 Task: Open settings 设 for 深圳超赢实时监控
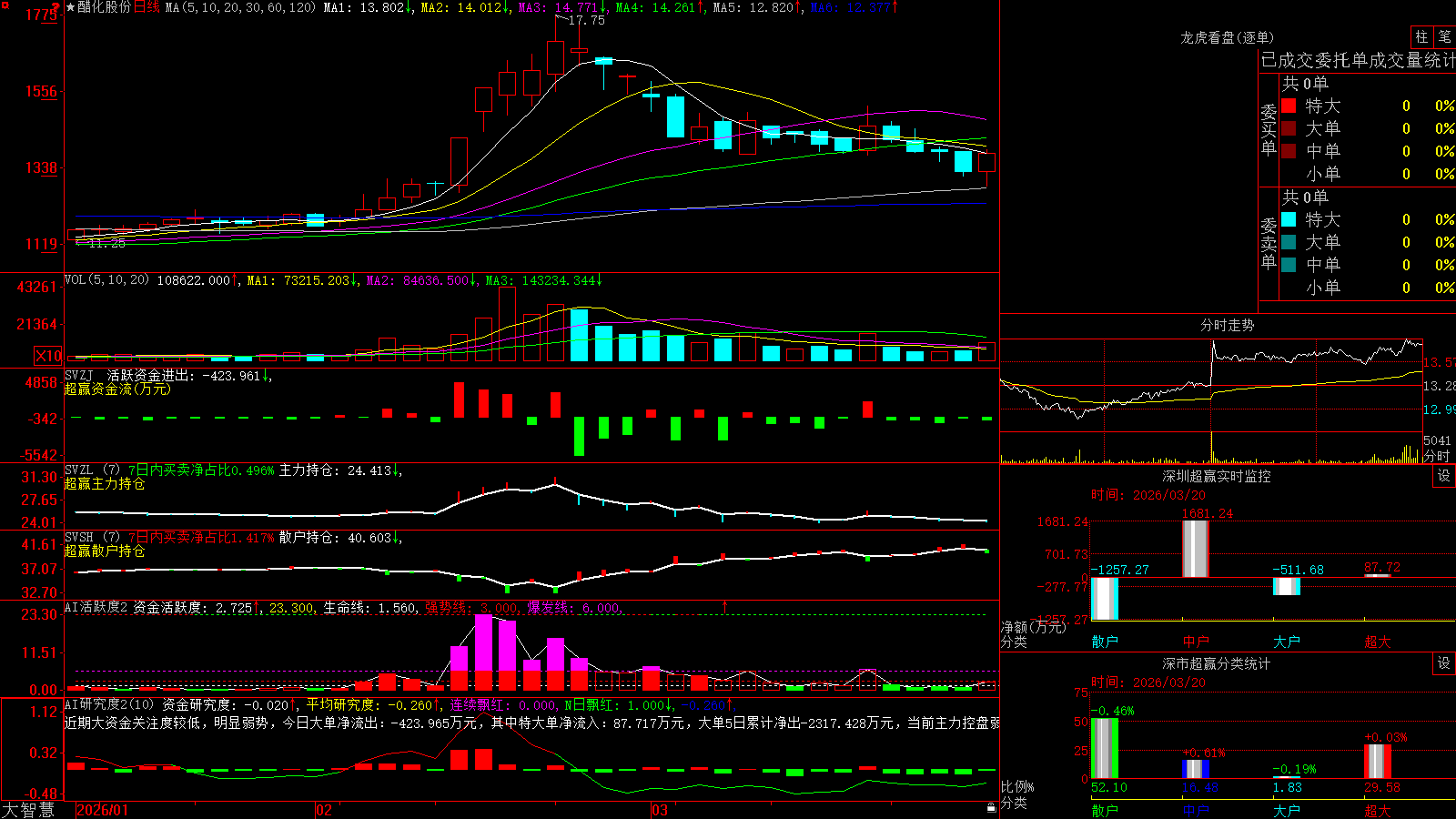pos(1444,476)
